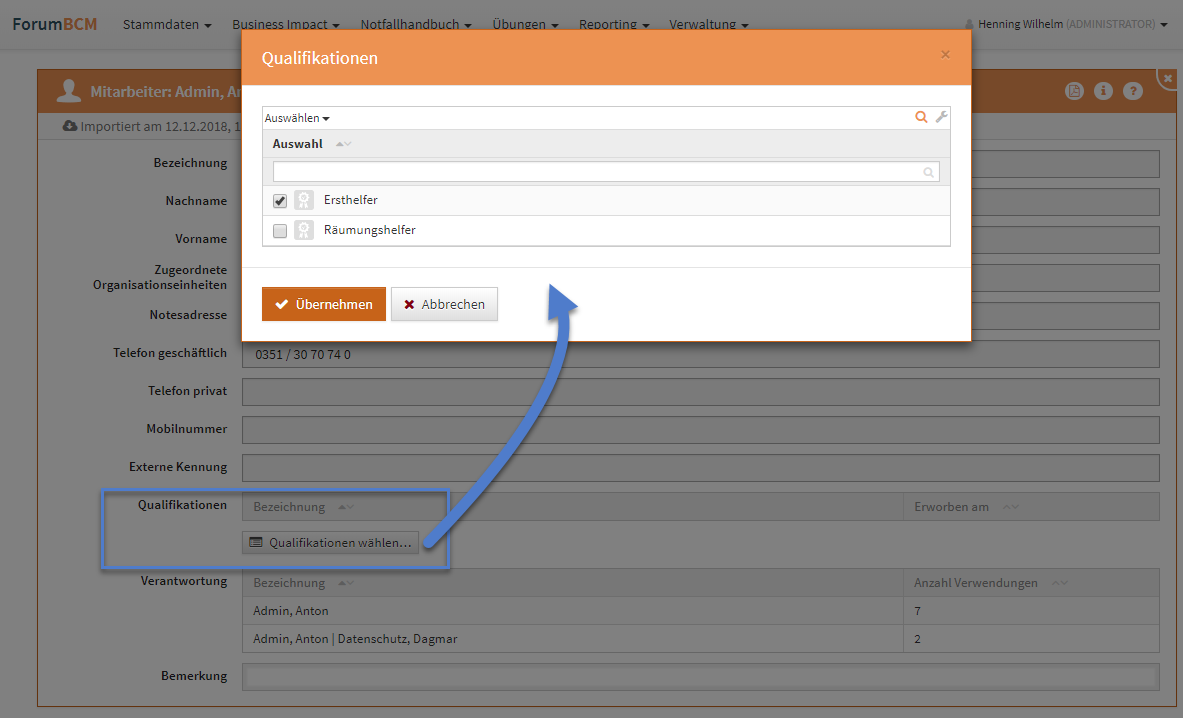The image size is (1183, 718).
Task: Click the Qualifikationen wählen button
Action: tap(330, 542)
